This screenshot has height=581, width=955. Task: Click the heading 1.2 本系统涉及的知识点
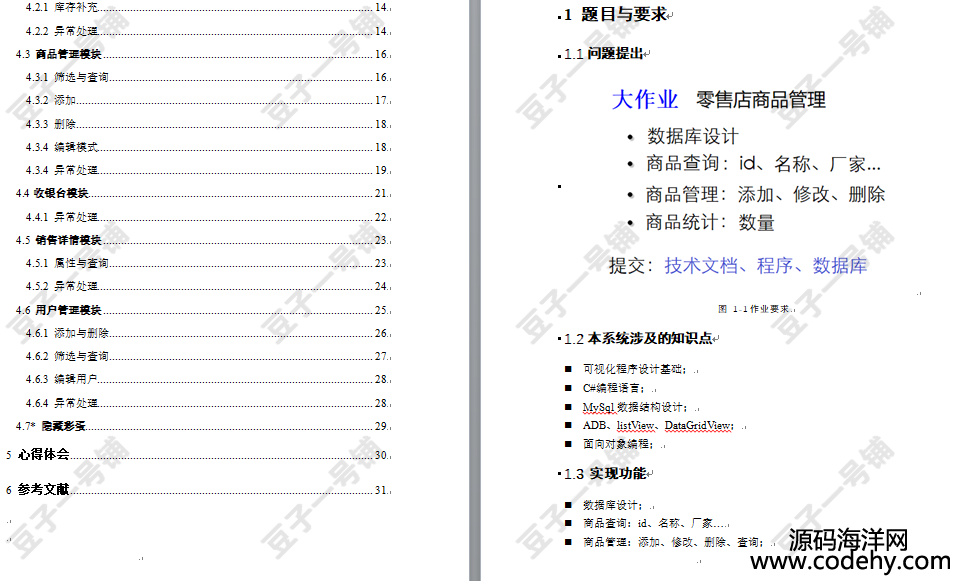pos(638,339)
